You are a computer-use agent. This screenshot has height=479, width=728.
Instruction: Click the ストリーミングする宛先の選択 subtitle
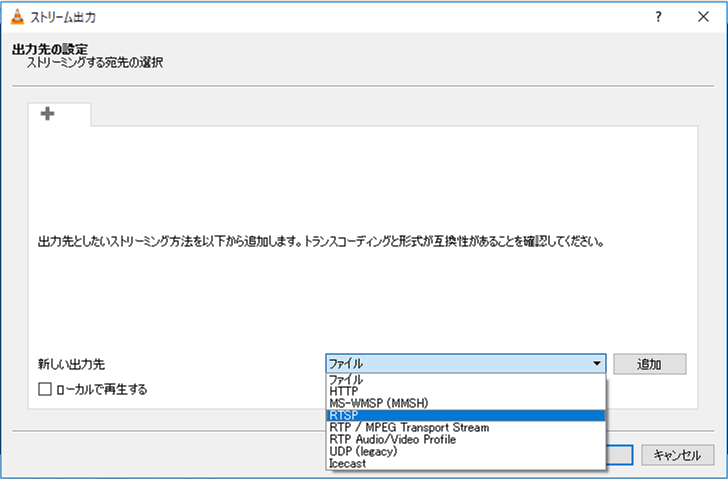pos(95,63)
